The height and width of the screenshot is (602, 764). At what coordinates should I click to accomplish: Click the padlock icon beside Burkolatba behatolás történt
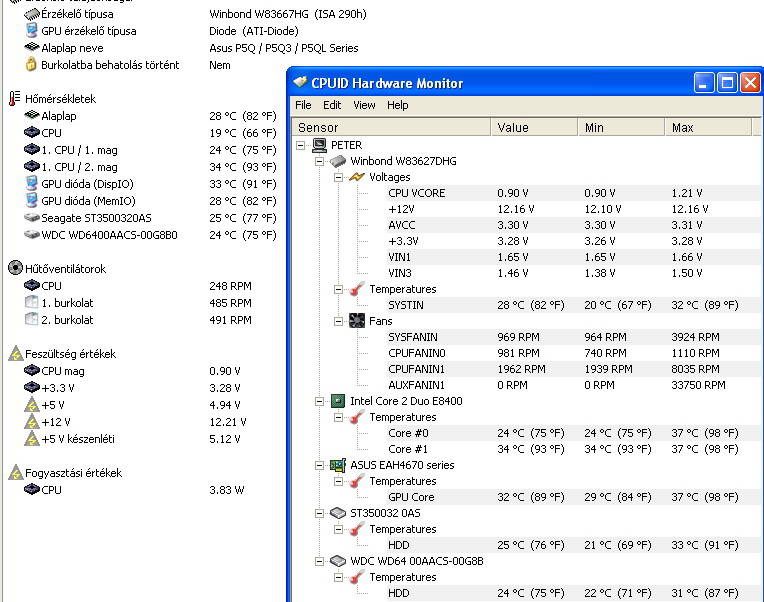pos(31,64)
